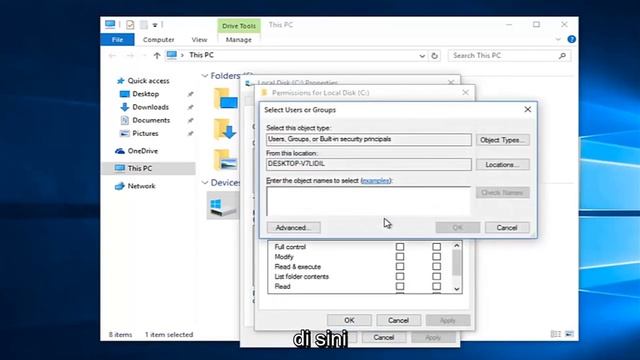The width and height of the screenshot is (640, 360).
Task: Deny Read & execute checkbox
Action: [x=436, y=267]
